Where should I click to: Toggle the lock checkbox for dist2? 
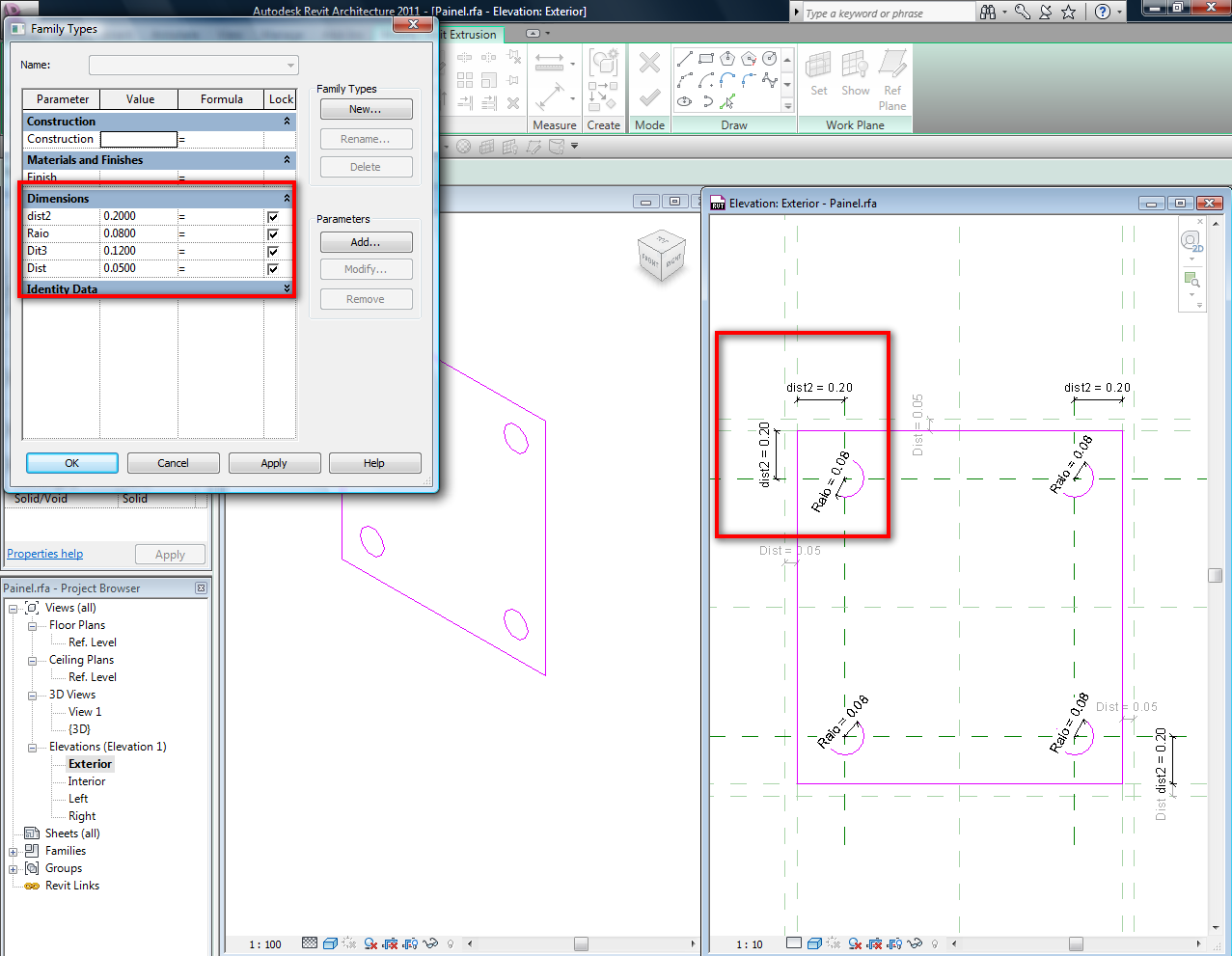point(273,217)
